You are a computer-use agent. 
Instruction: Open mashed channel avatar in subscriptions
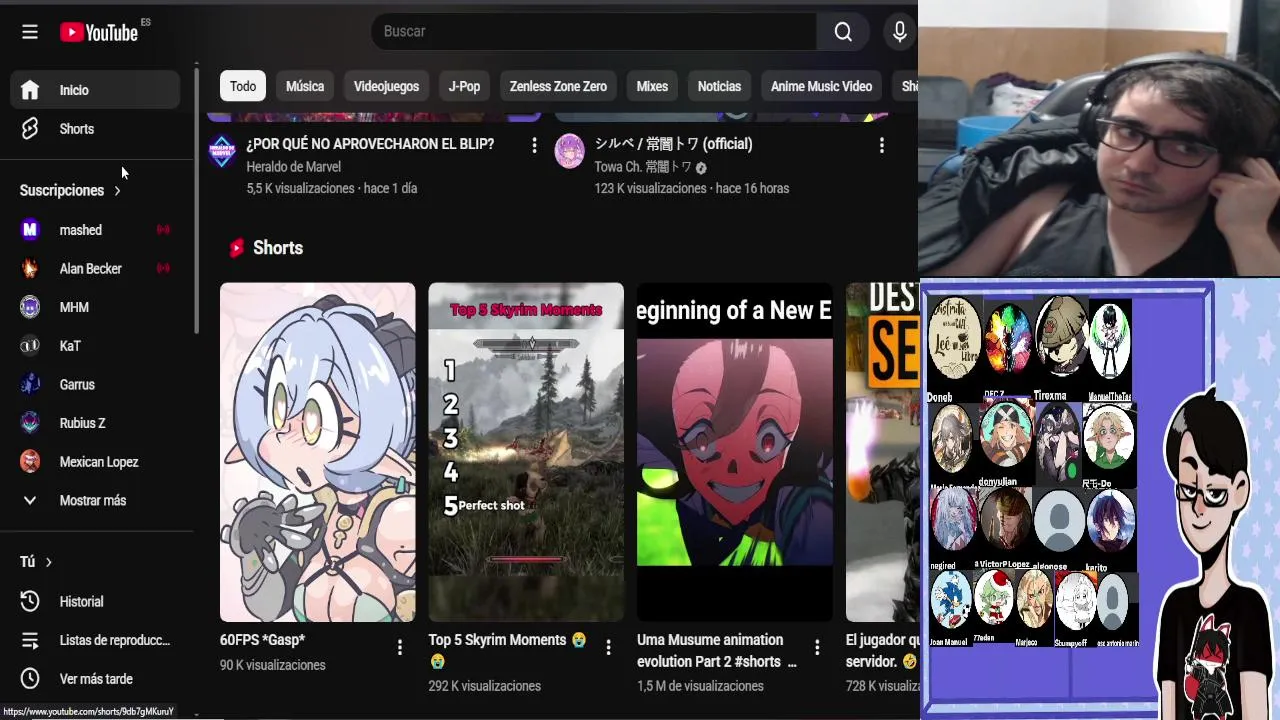30,230
